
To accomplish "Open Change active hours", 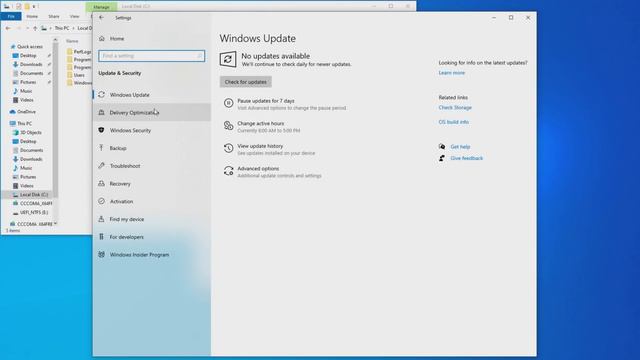I will [x=260, y=123].
